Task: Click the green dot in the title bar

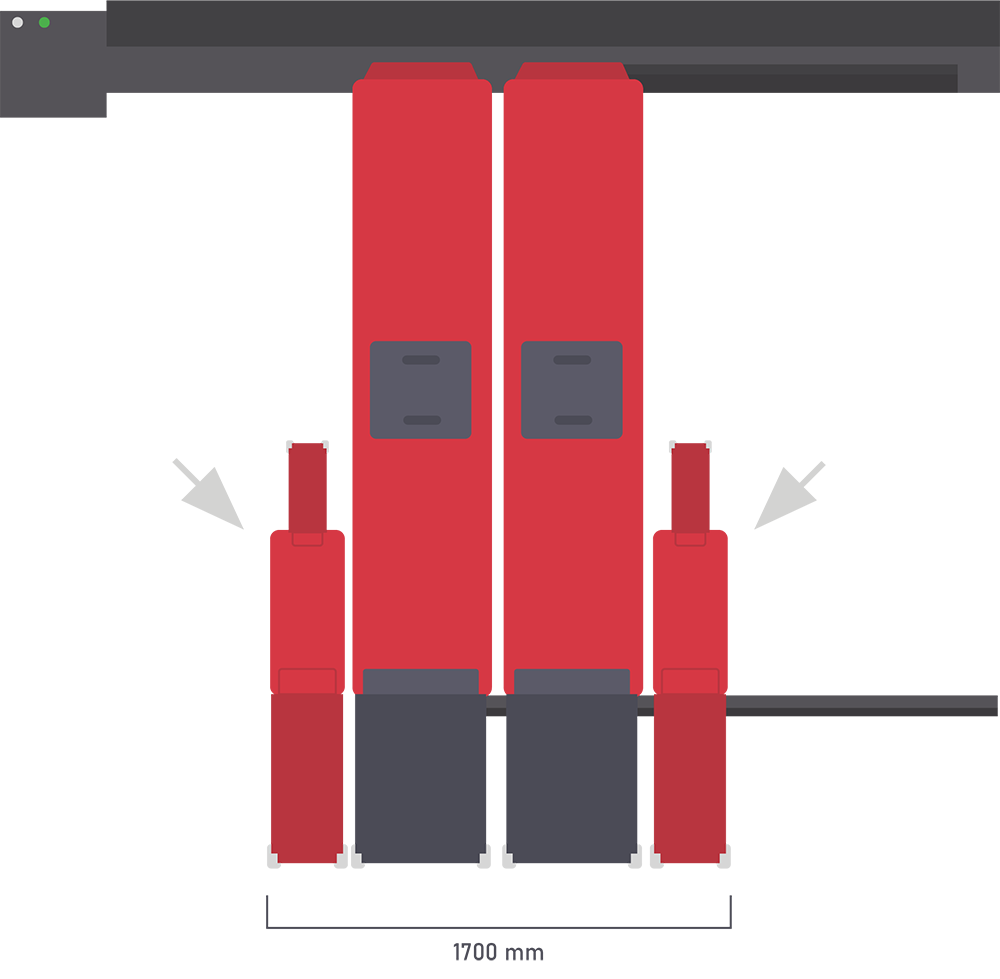Action: click(x=44, y=22)
